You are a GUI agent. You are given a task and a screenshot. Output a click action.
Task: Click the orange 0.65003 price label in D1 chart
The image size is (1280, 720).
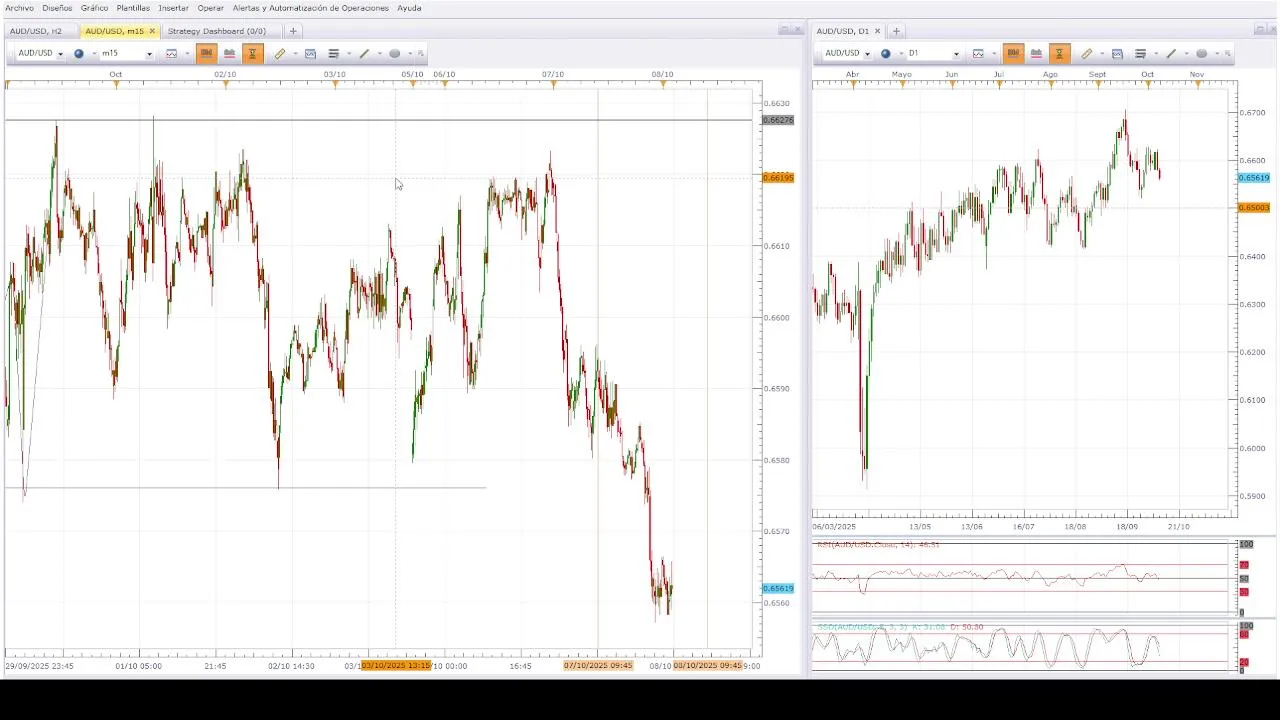[x=1254, y=208]
